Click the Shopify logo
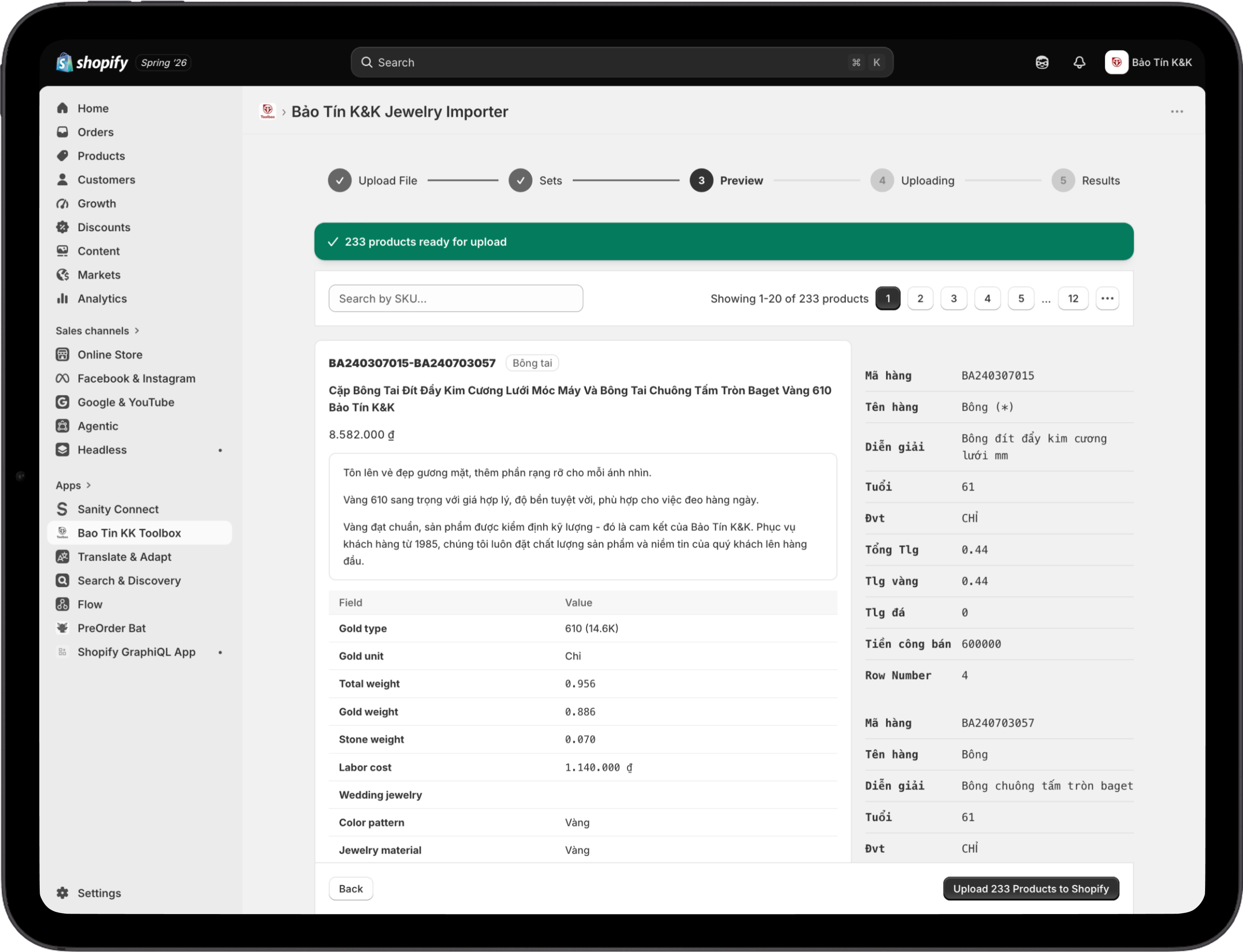The width and height of the screenshot is (1243, 952). pyautogui.click(x=93, y=62)
